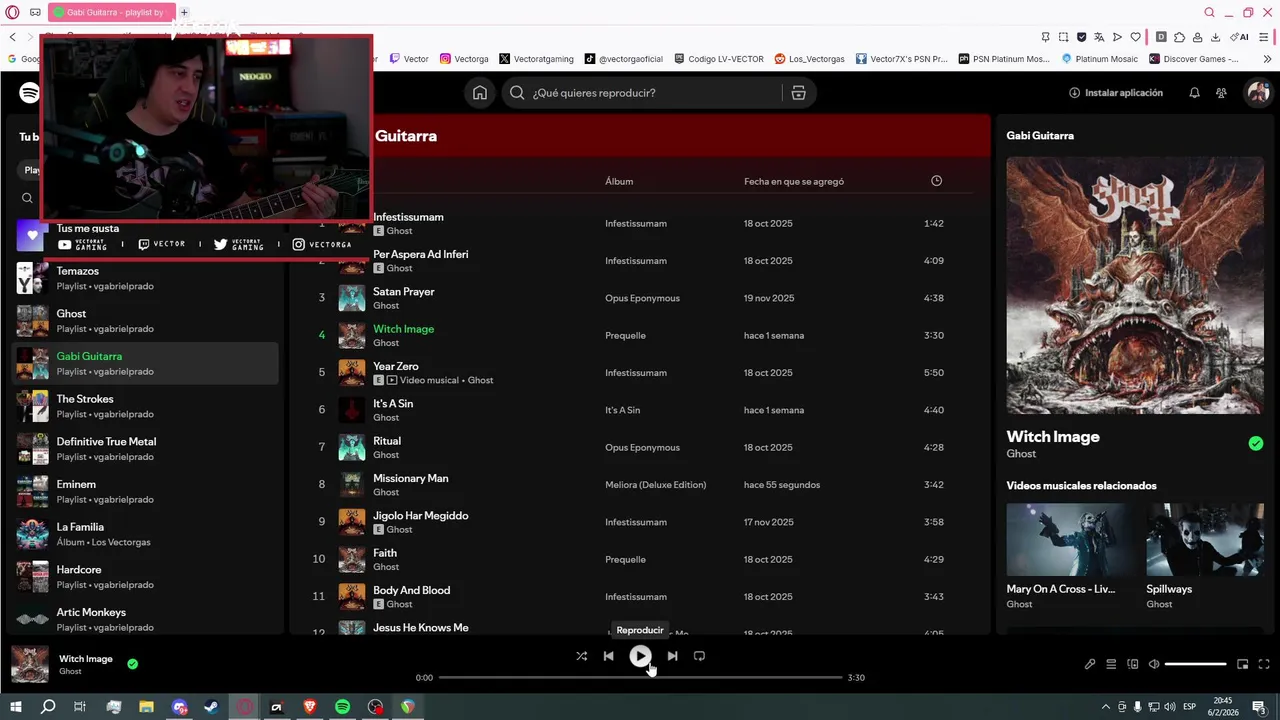
Task: Click the Spotify home icon
Action: [480, 93]
